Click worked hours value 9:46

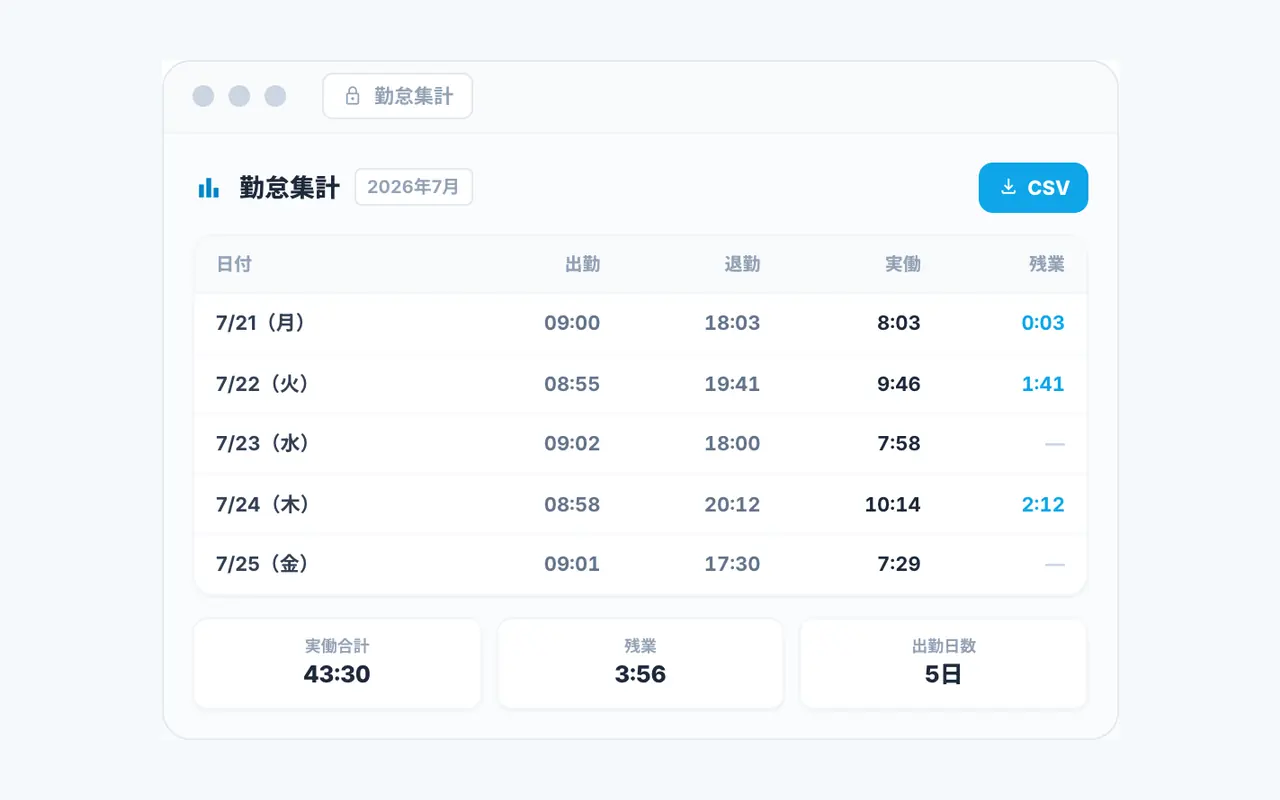coord(899,384)
